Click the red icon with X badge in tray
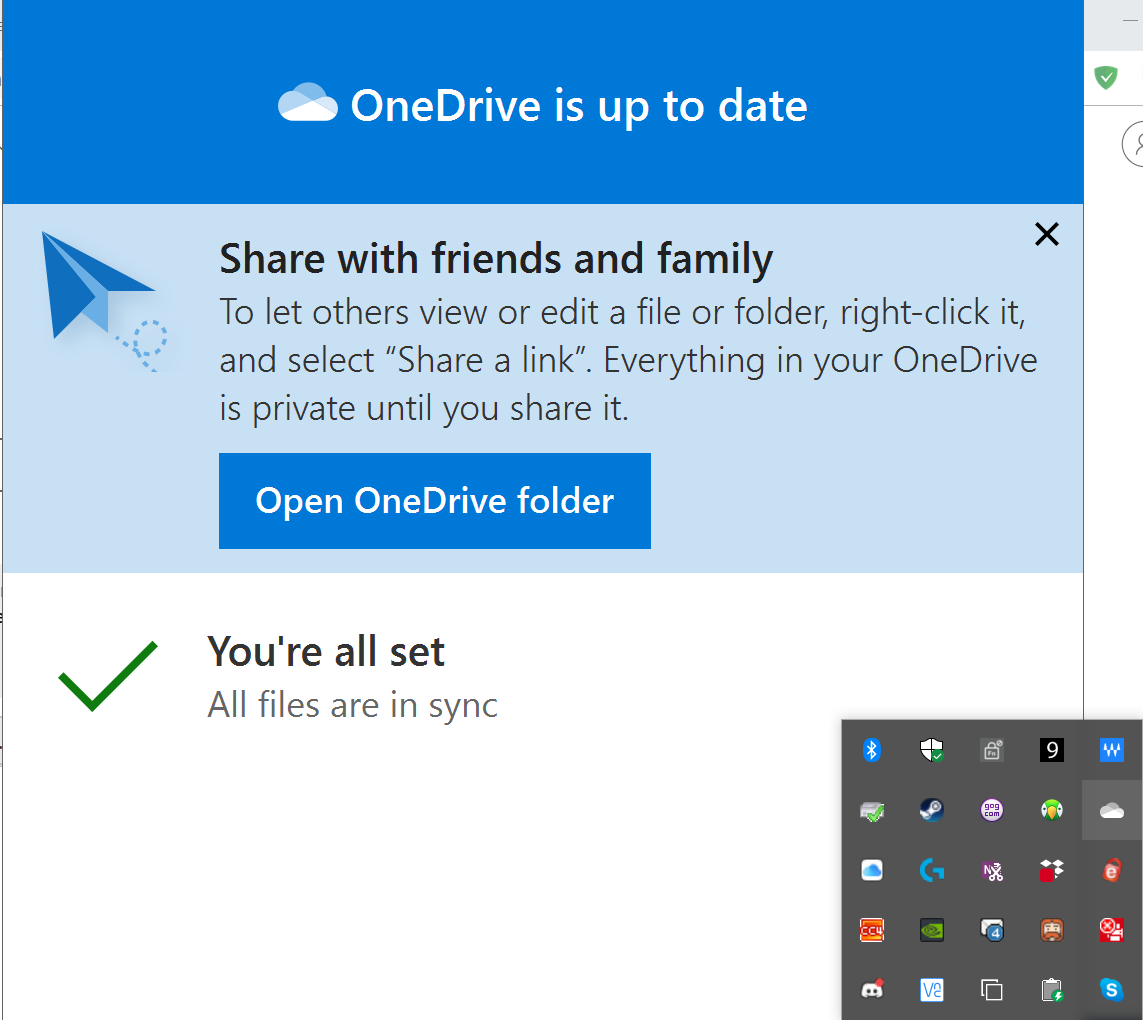The width and height of the screenshot is (1143, 1020). (x=1112, y=930)
